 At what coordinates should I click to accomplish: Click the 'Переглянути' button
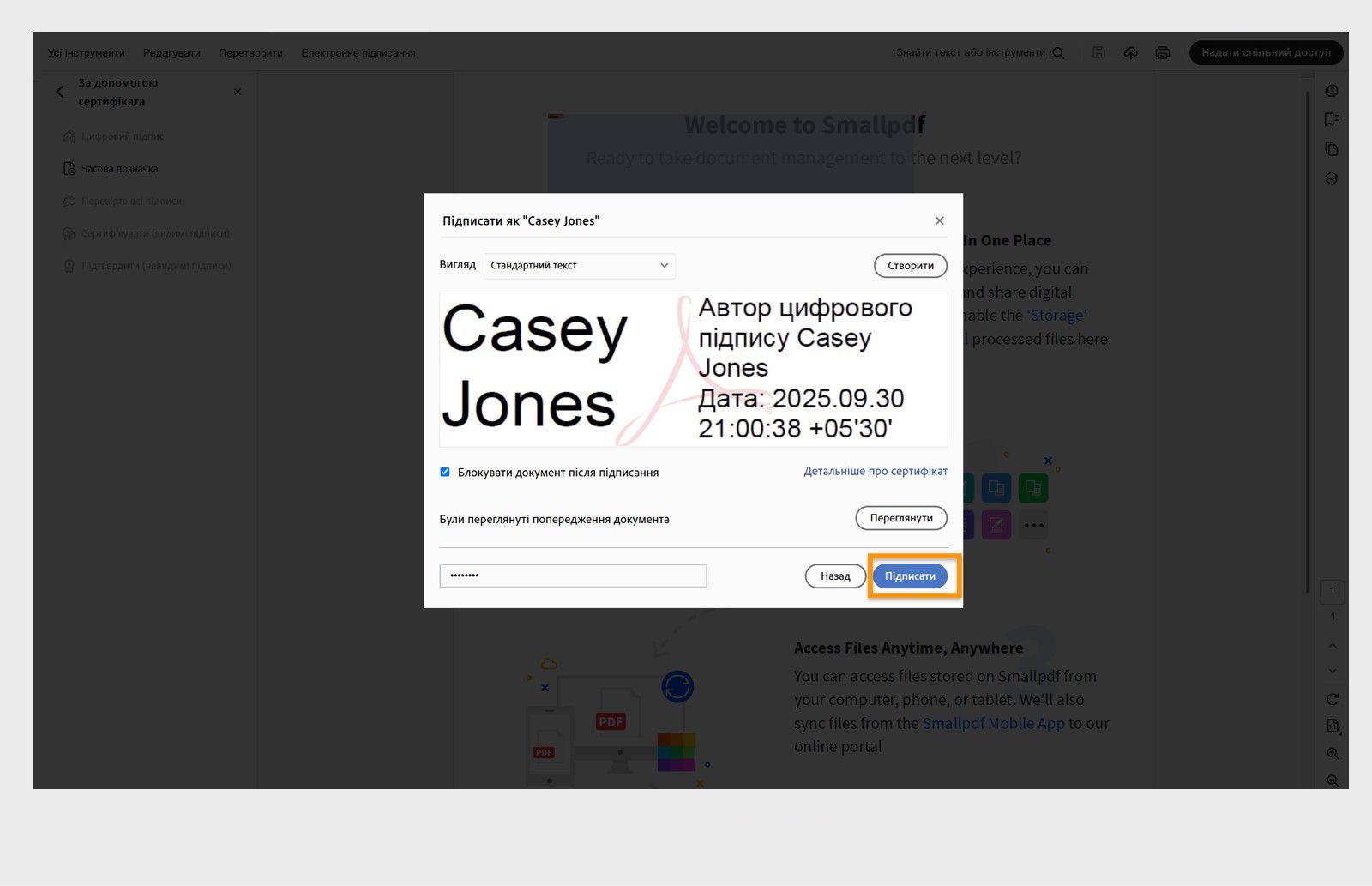click(901, 518)
